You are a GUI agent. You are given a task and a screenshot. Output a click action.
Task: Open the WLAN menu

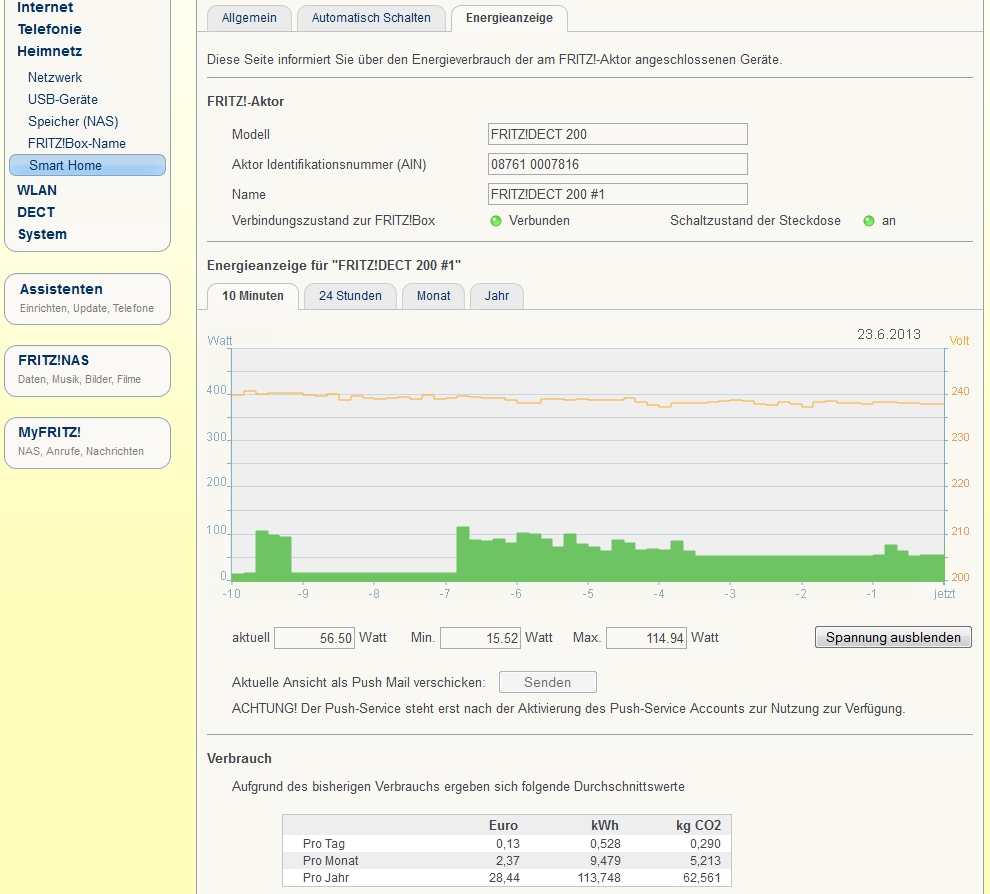tap(37, 190)
